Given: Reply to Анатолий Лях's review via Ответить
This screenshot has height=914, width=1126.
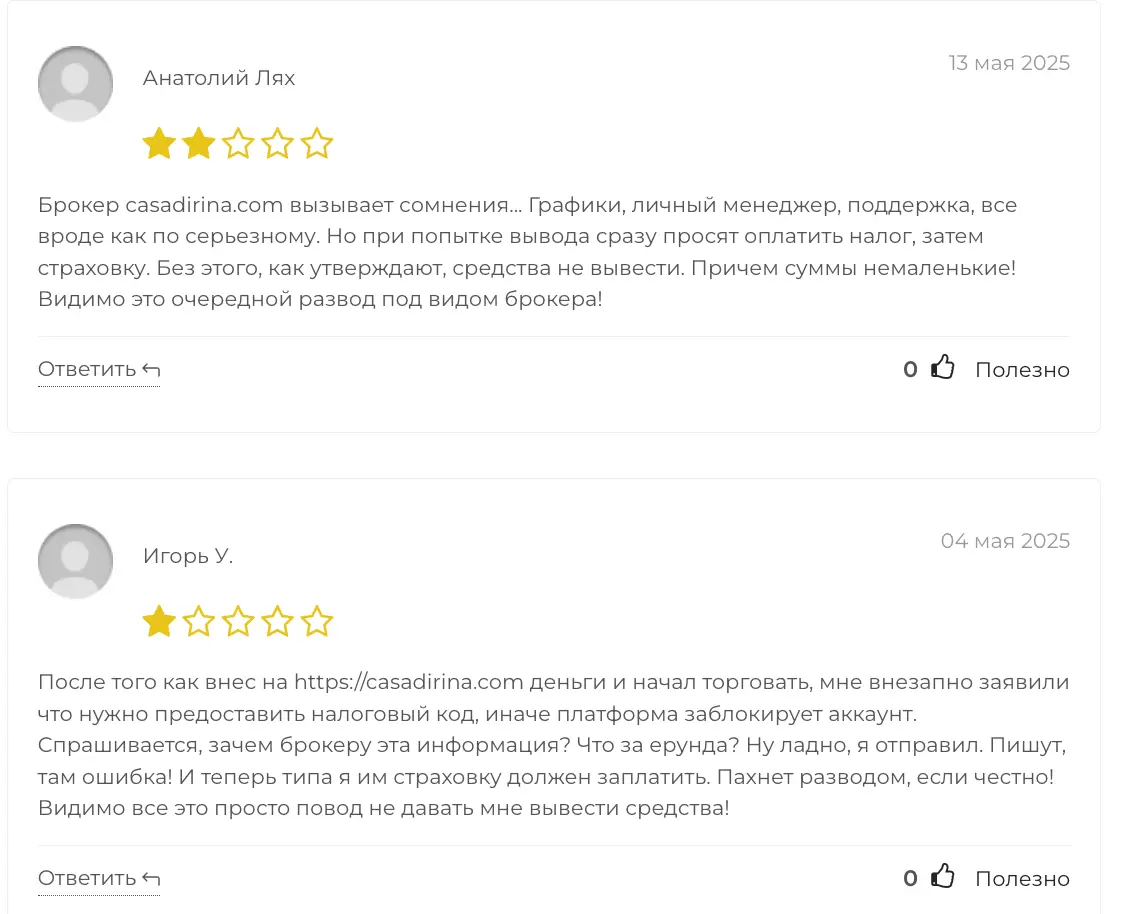Looking at the screenshot, I should (99, 369).
